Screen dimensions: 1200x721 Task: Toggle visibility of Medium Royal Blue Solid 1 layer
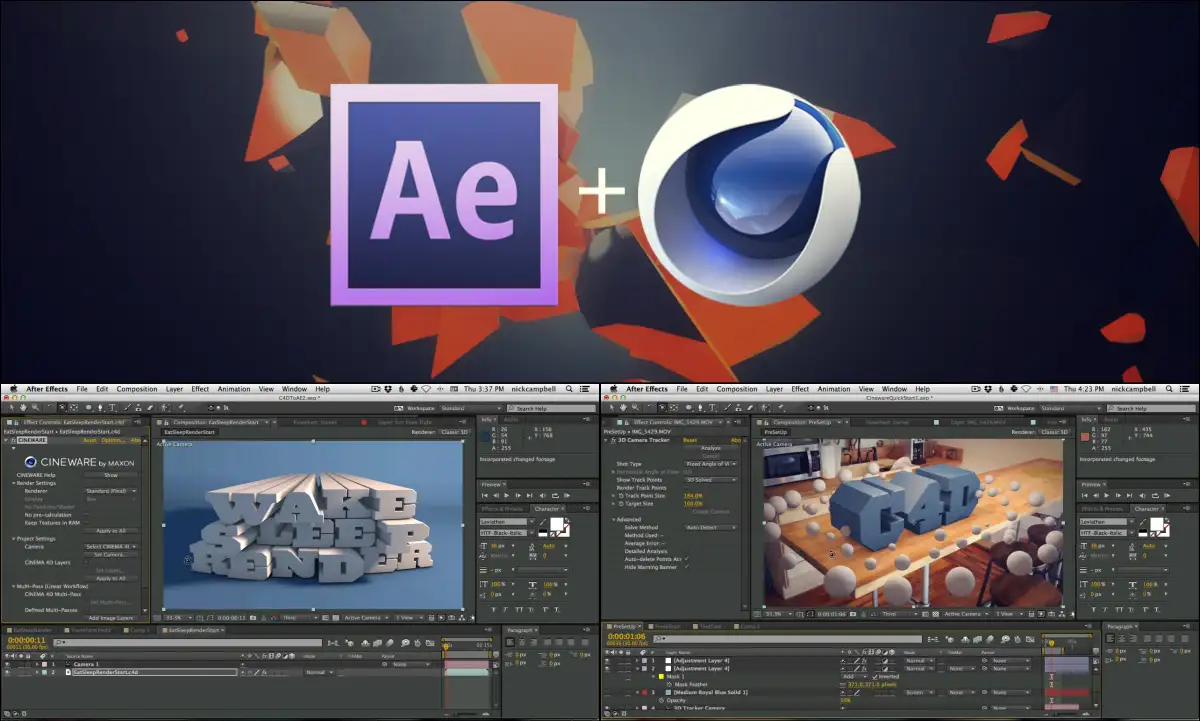click(609, 692)
